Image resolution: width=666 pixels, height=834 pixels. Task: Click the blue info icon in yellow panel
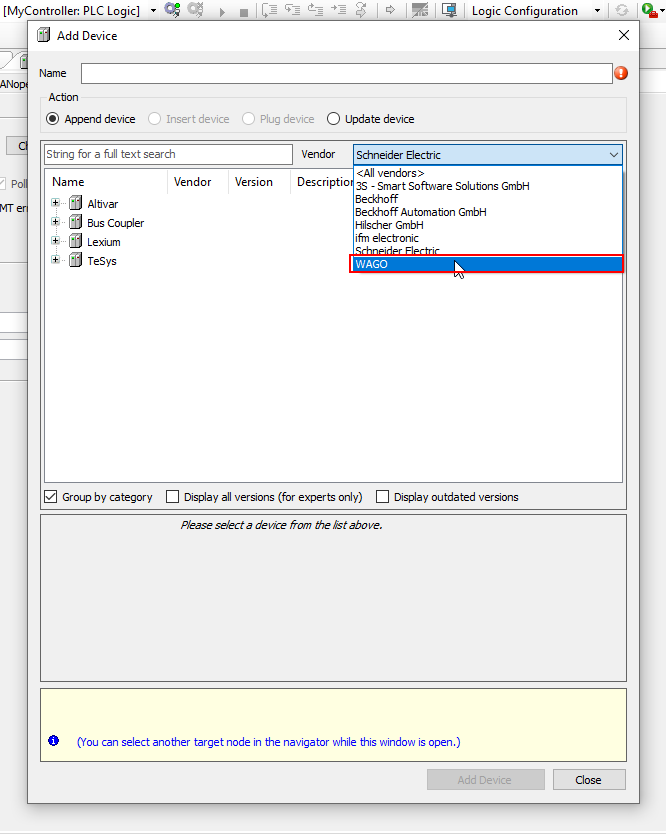coord(53,740)
